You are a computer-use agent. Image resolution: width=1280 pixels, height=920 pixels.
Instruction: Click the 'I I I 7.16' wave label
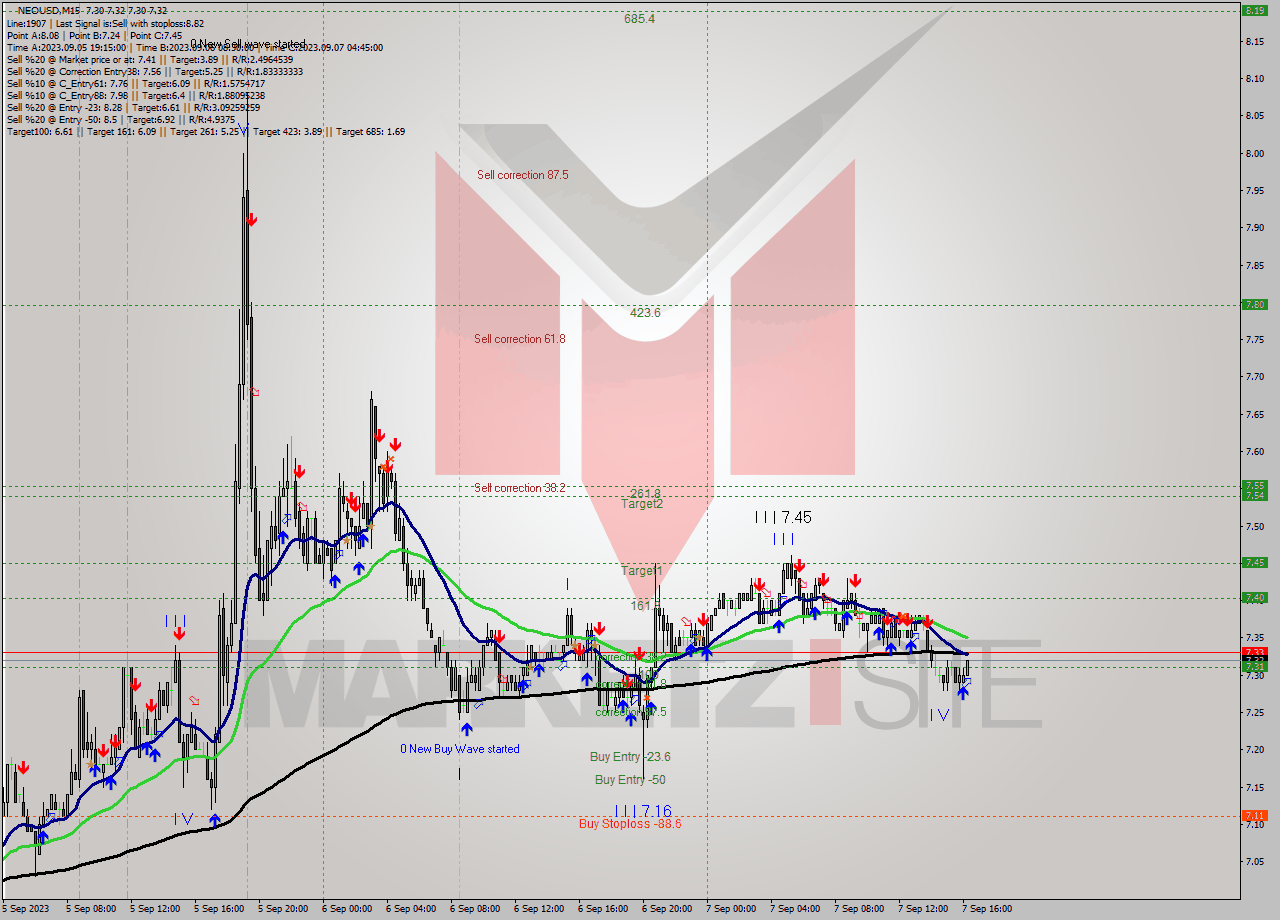tap(643, 810)
